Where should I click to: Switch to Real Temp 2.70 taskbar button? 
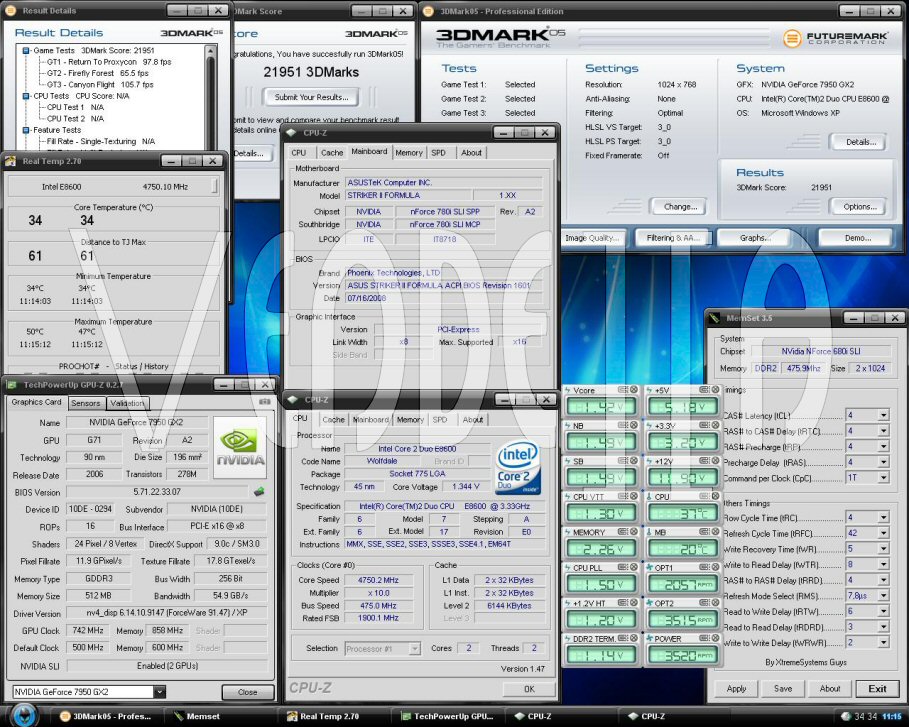click(x=324, y=717)
